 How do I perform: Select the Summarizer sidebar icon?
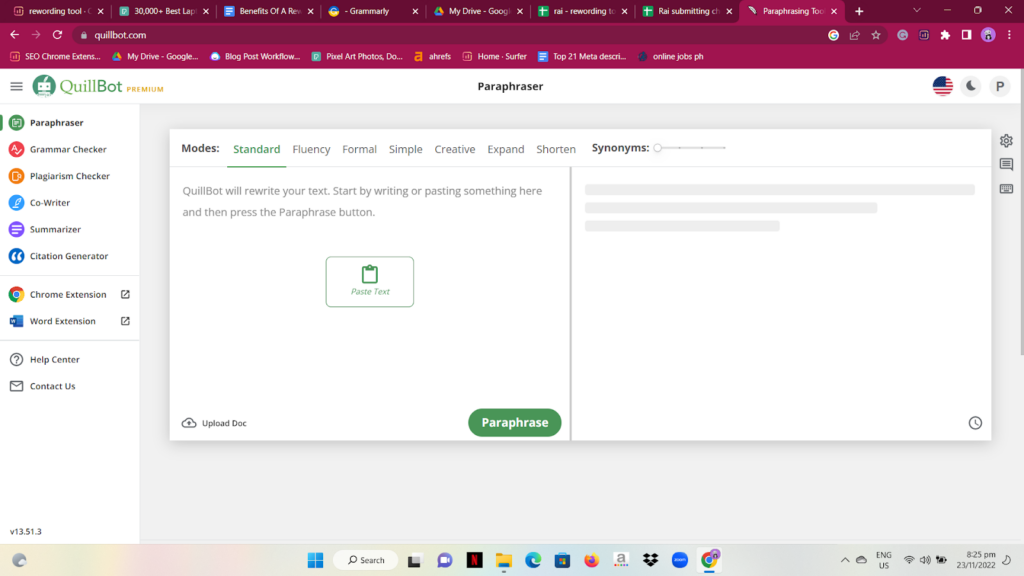coord(16,229)
